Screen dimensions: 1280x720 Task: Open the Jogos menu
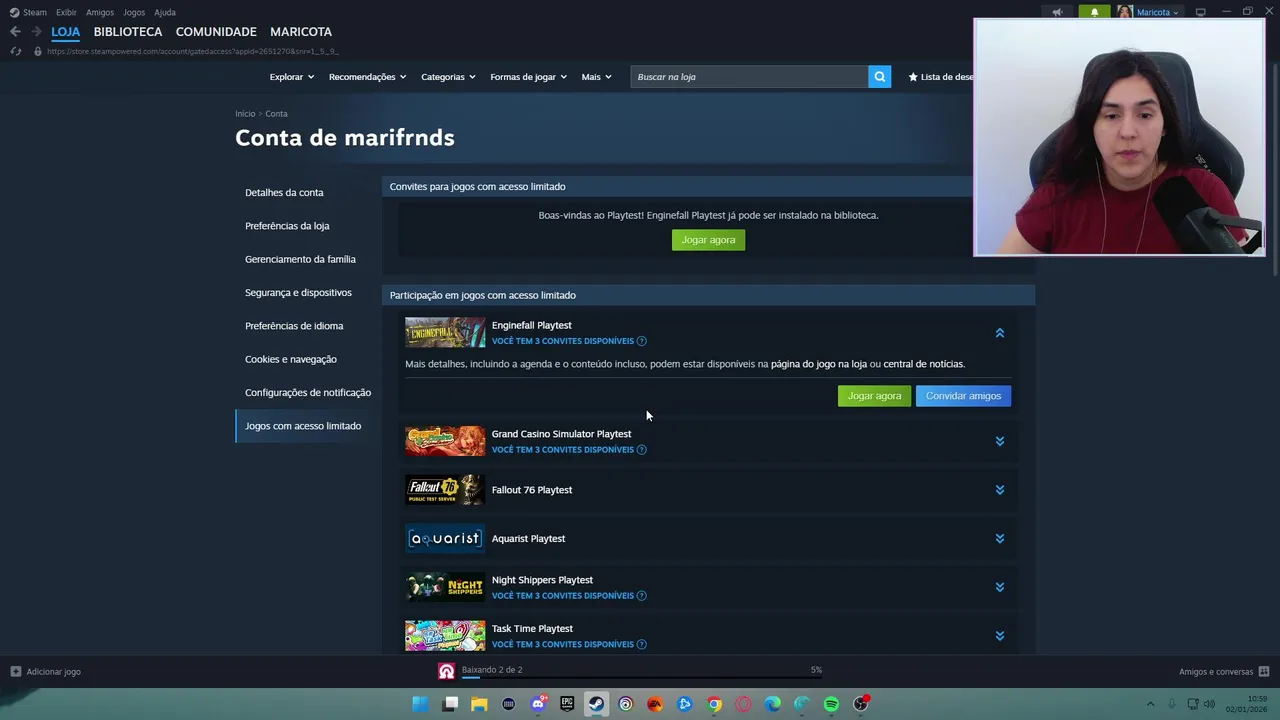click(134, 12)
